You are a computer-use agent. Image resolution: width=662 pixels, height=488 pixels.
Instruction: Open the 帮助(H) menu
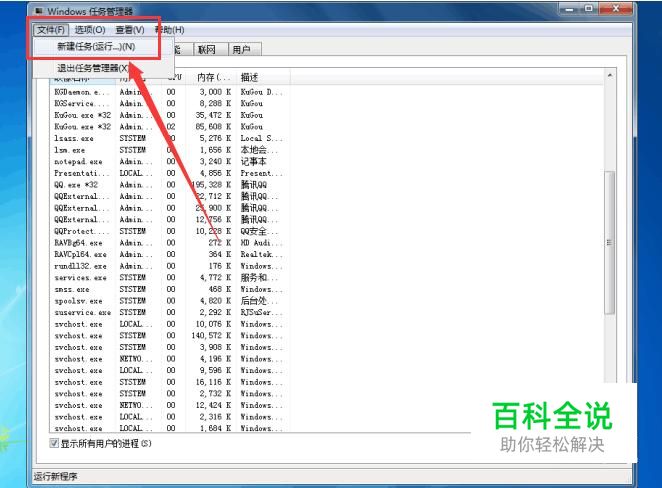170,30
